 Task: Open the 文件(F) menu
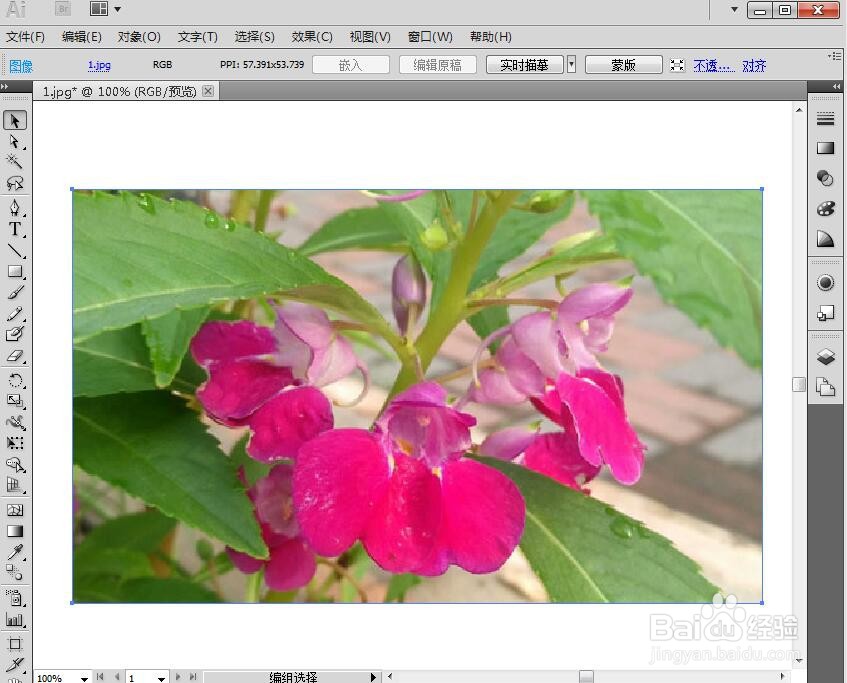pyautogui.click(x=25, y=37)
